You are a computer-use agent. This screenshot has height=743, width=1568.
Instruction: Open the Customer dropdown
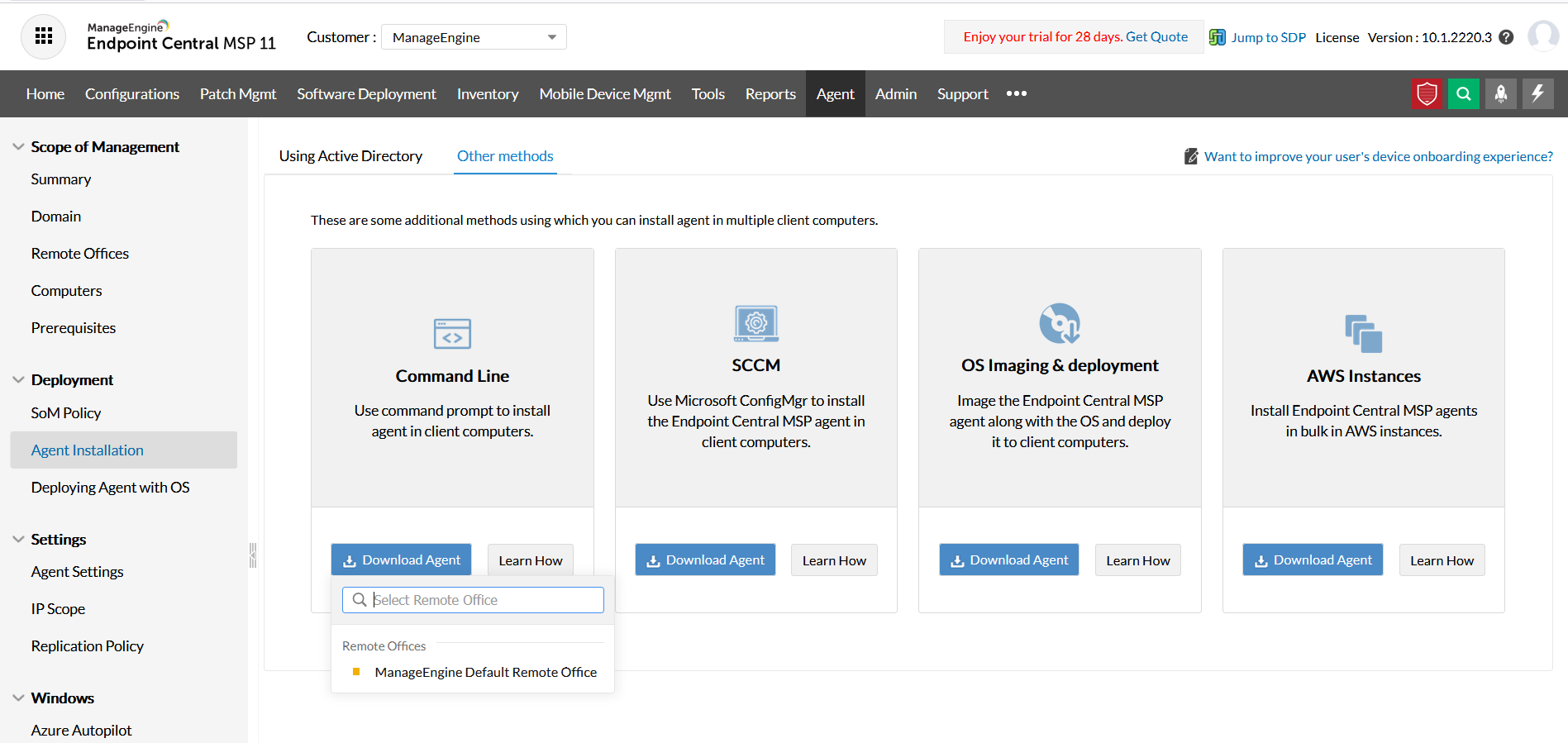point(474,37)
